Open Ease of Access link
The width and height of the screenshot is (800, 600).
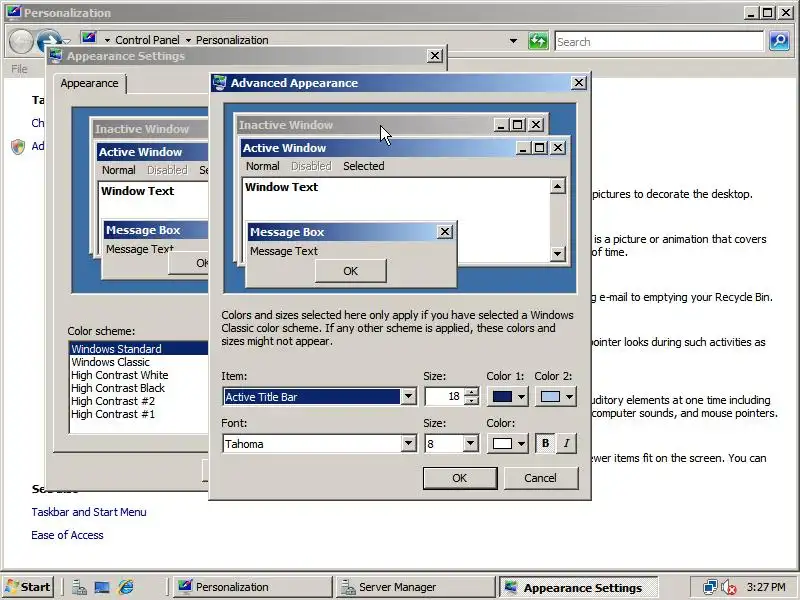coord(67,535)
